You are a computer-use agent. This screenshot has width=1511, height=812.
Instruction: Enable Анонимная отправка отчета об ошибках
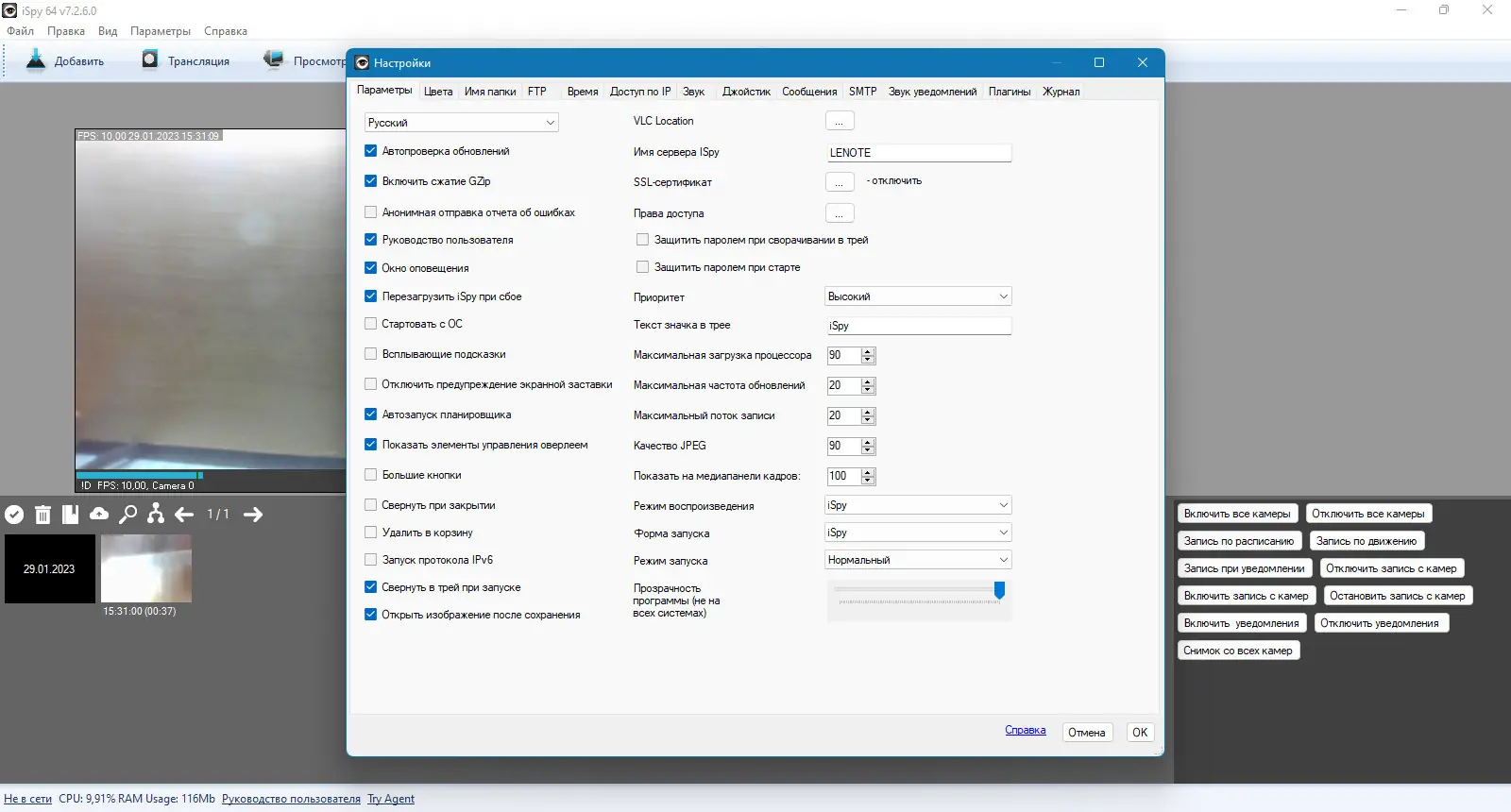point(371,212)
